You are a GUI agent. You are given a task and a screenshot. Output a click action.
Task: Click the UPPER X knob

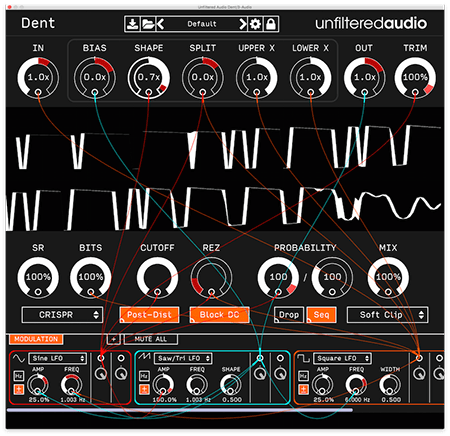[x=257, y=77]
